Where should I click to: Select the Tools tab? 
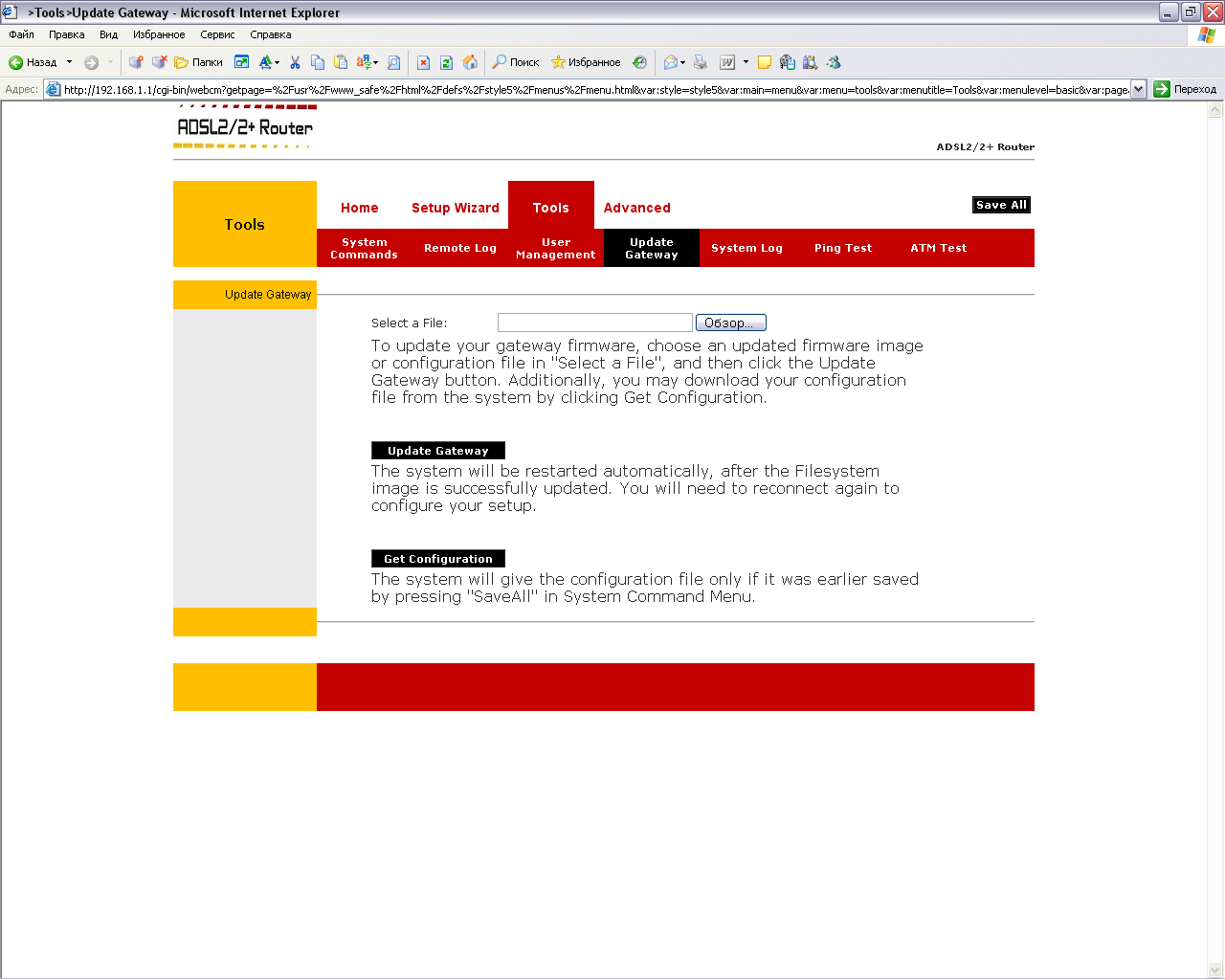[x=551, y=206]
